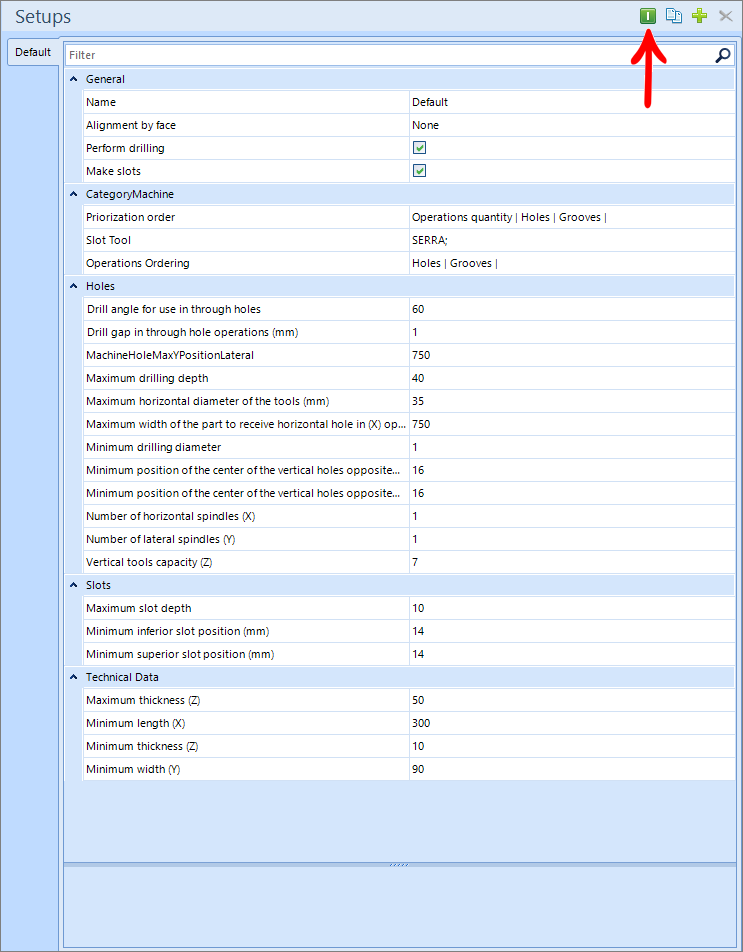This screenshot has width=743, height=952.
Task: Collapse the CategoryMachine section
Action: [x=74, y=194]
